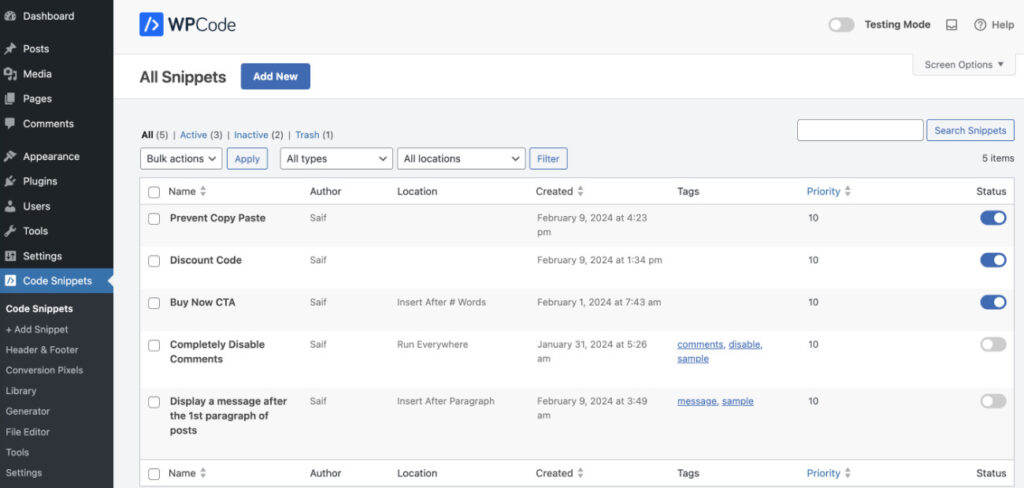
Task: Click the Plugins icon in sidebar
Action: (10, 181)
